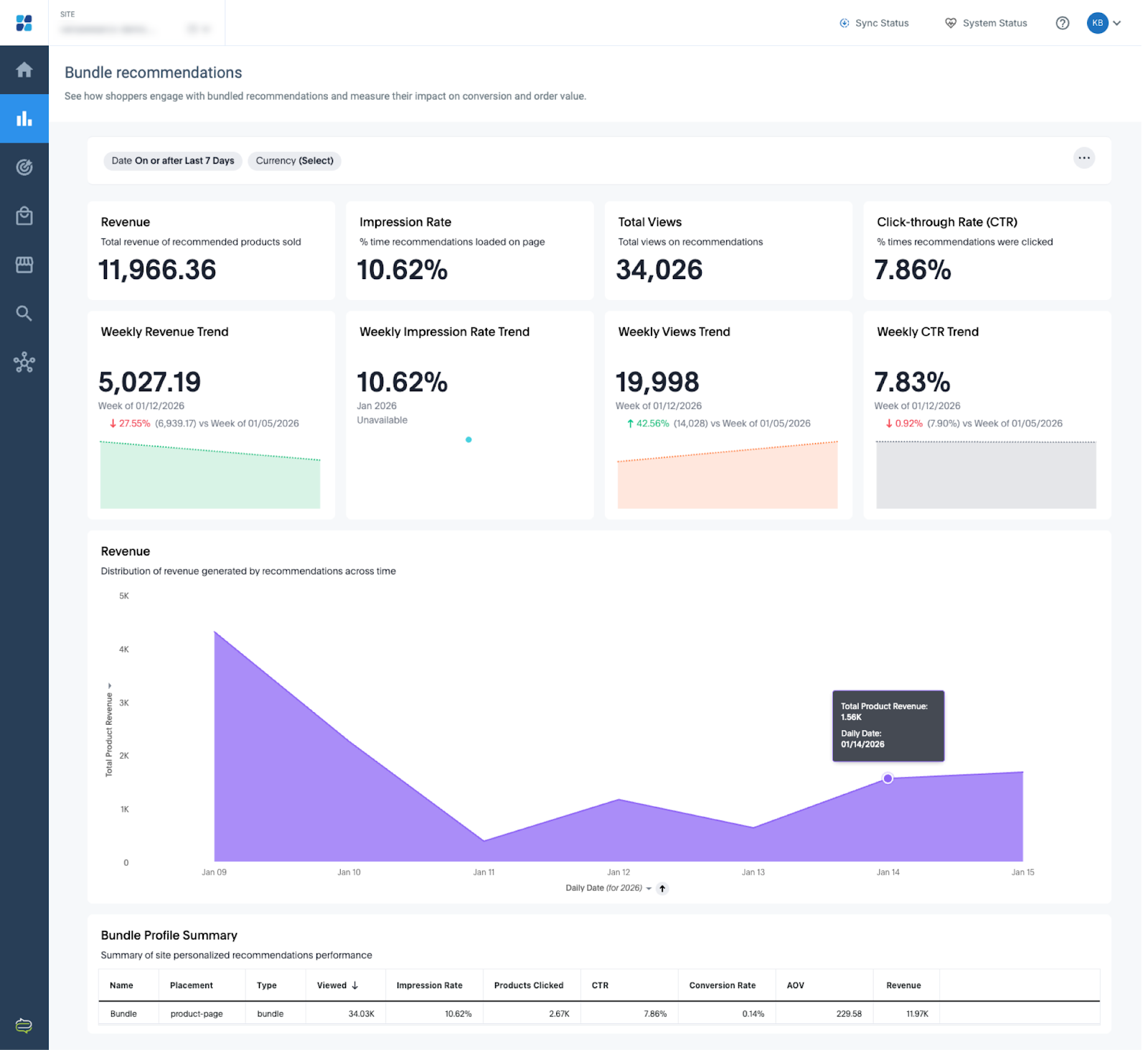This screenshot has height=1050, width=1148.
Task: Click the target goal icon in sidebar
Action: coord(24,167)
